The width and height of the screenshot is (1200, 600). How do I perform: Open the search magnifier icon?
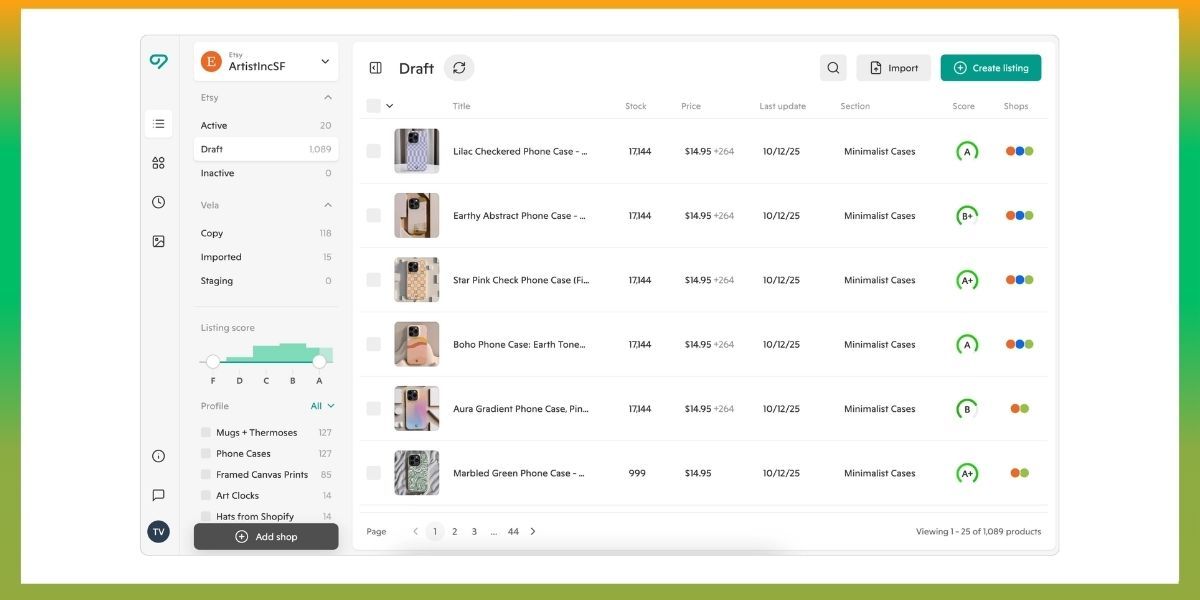[x=833, y=68]
